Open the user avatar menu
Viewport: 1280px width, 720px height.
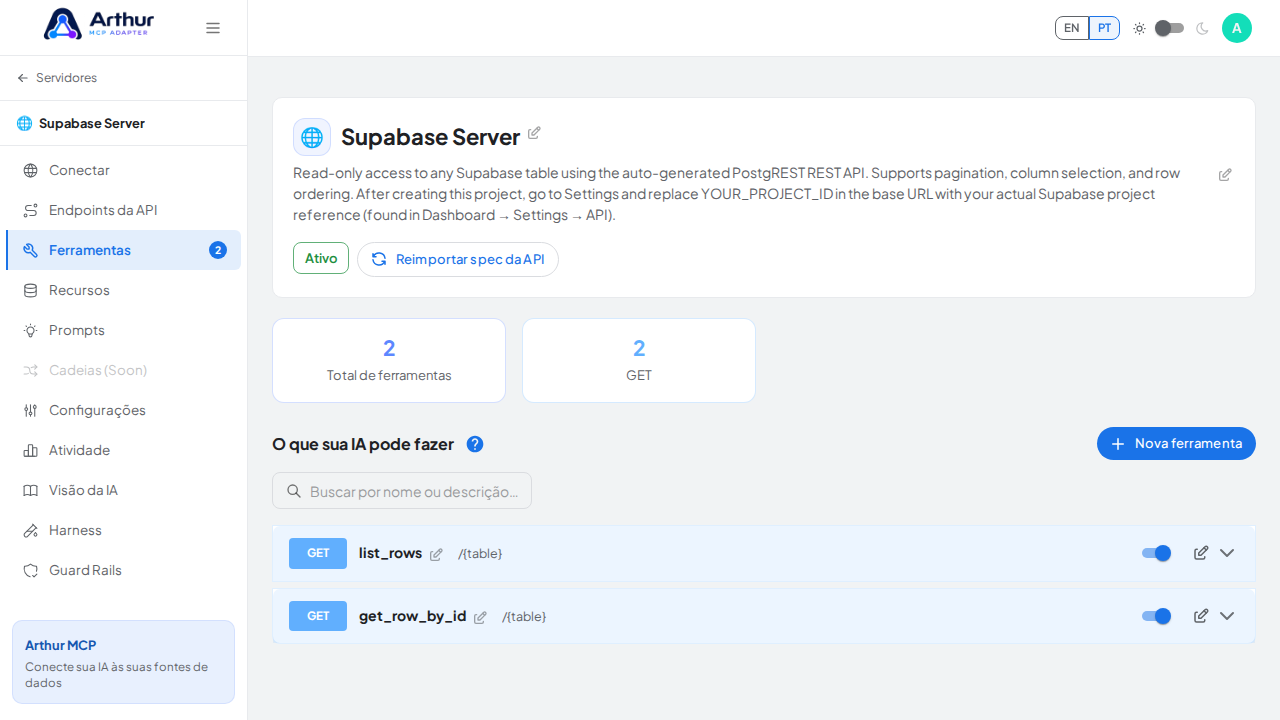coord(1237,28)
